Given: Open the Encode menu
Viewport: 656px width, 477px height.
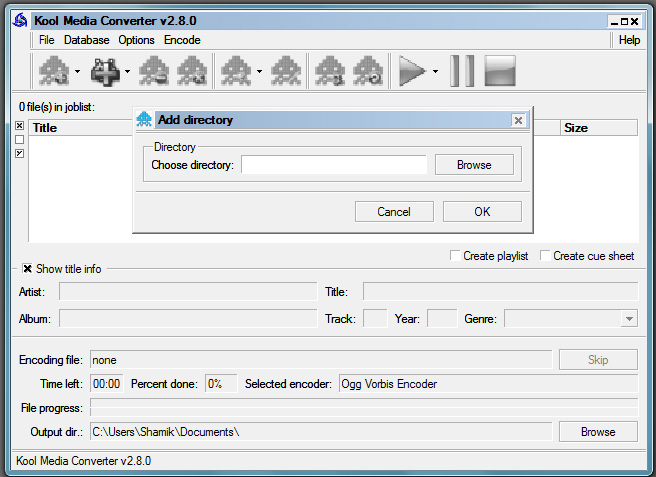Looking at the screenshot, I should tap(182, 40).
